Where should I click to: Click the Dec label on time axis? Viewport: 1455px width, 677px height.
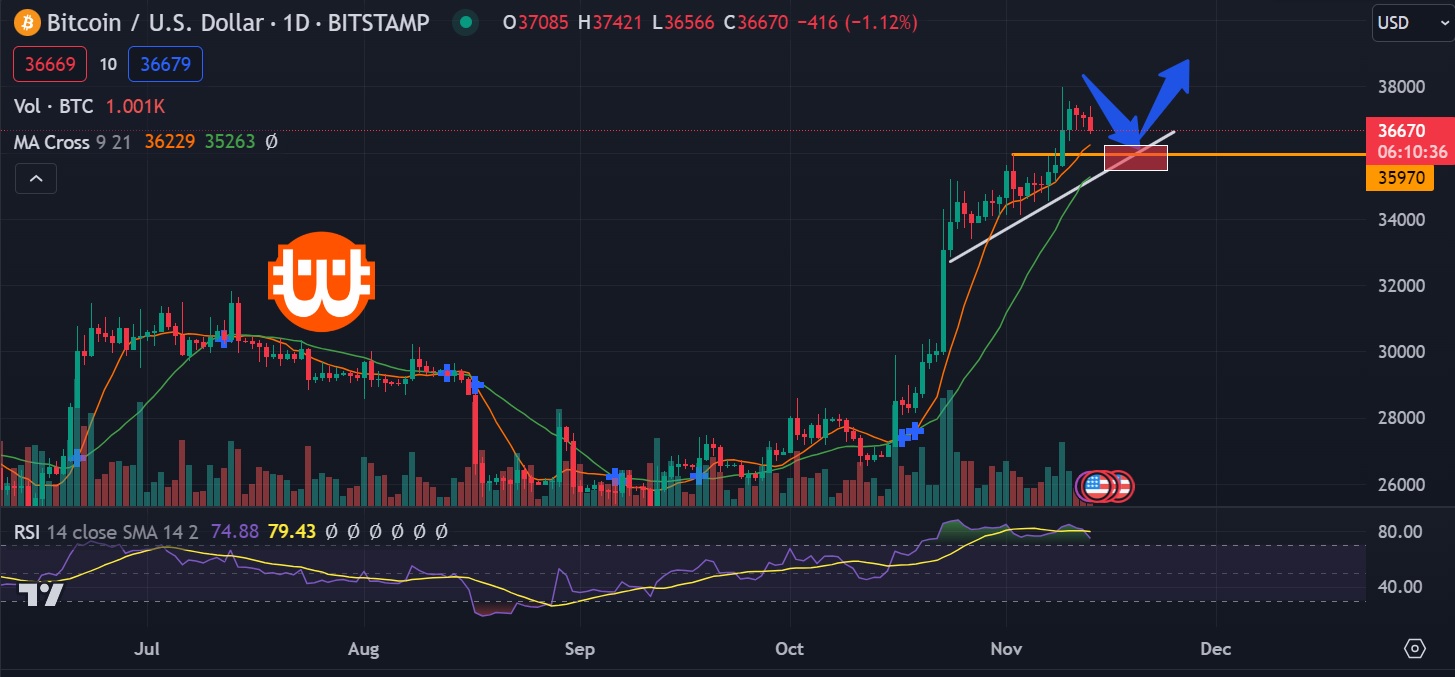click(1215, 649)
